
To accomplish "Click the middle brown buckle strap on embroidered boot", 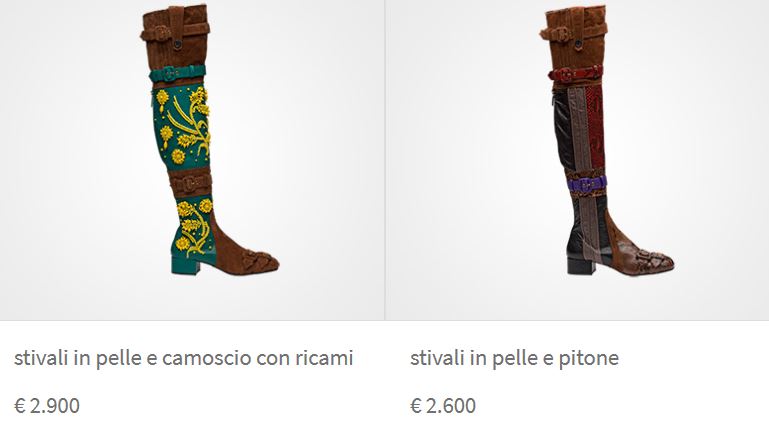I will click(190, 183).
